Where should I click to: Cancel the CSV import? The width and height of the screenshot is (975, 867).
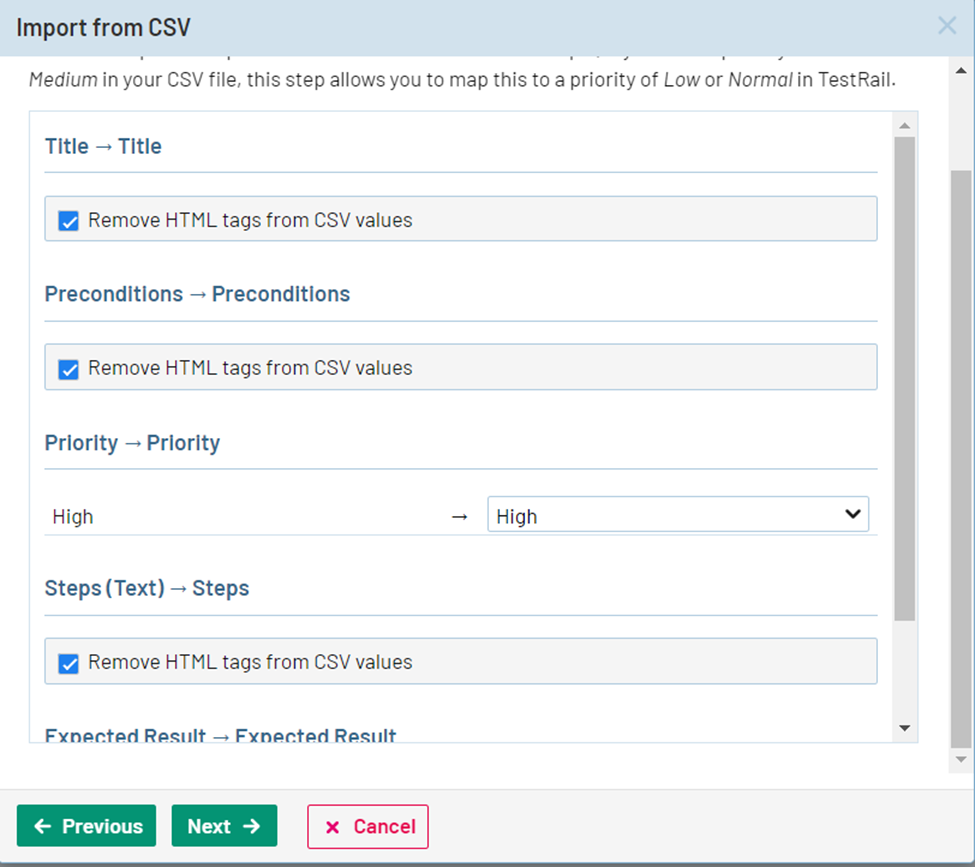click(x=368, y=826)
